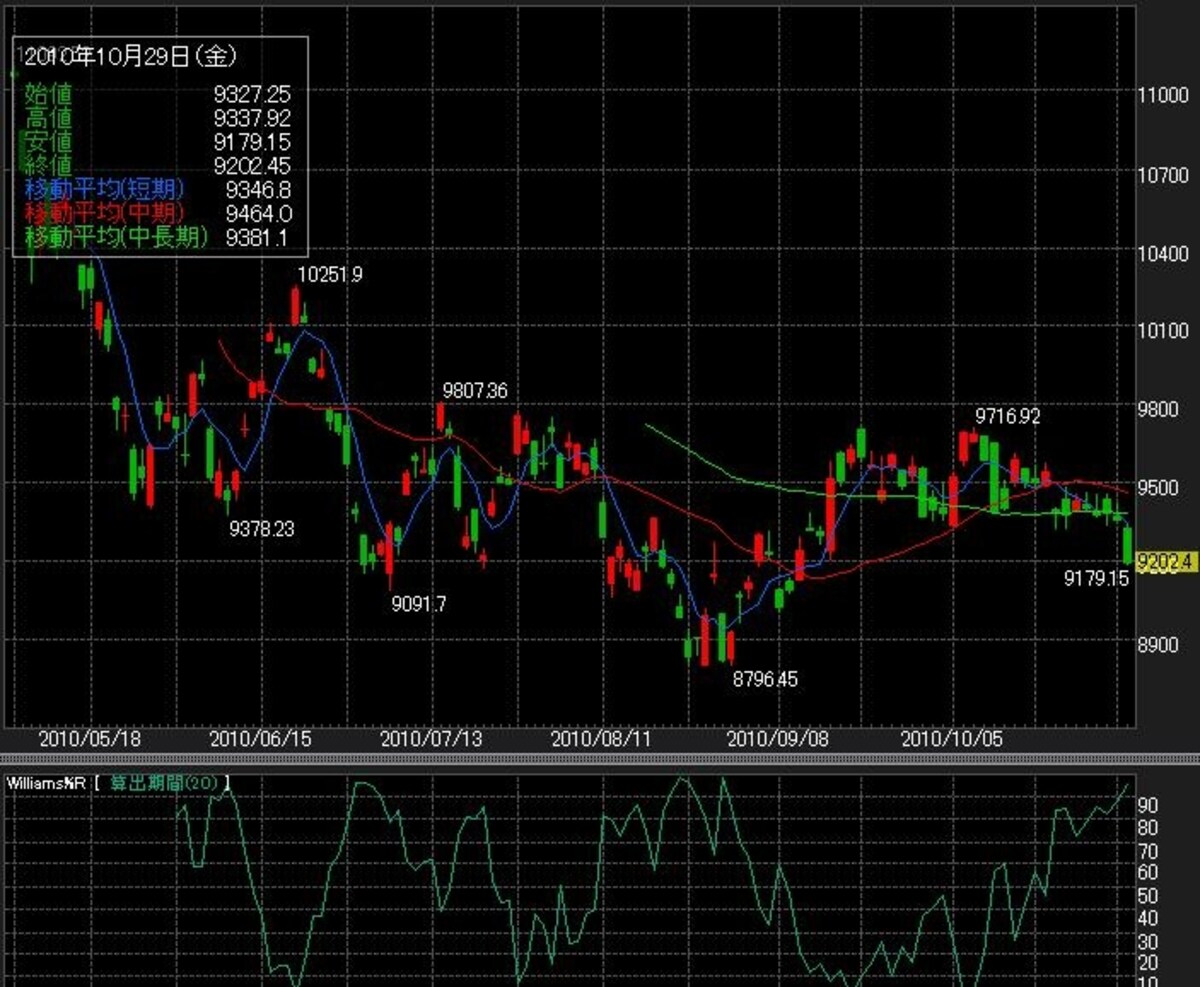Select the 9807.36 price annotation

[x=475, y=390]
